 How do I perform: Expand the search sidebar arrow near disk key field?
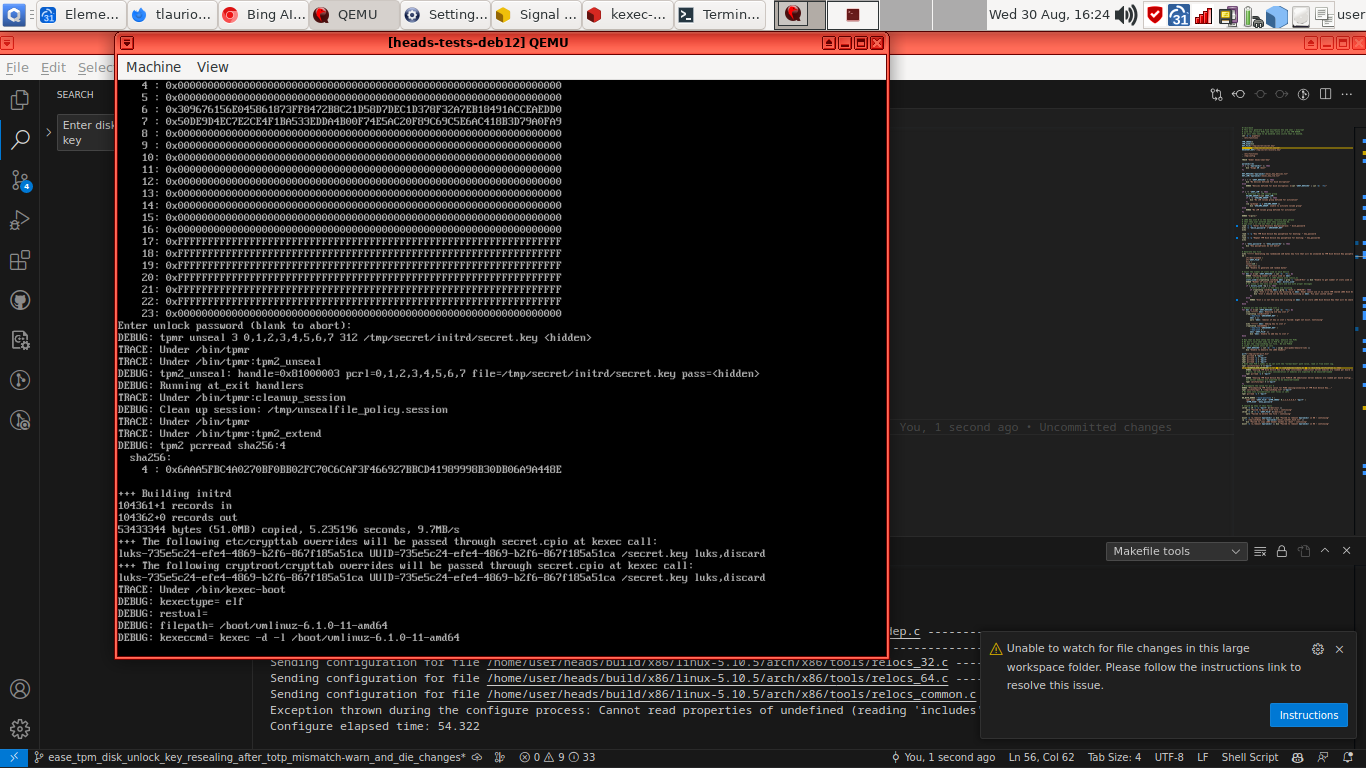click(x=47, y=131)
